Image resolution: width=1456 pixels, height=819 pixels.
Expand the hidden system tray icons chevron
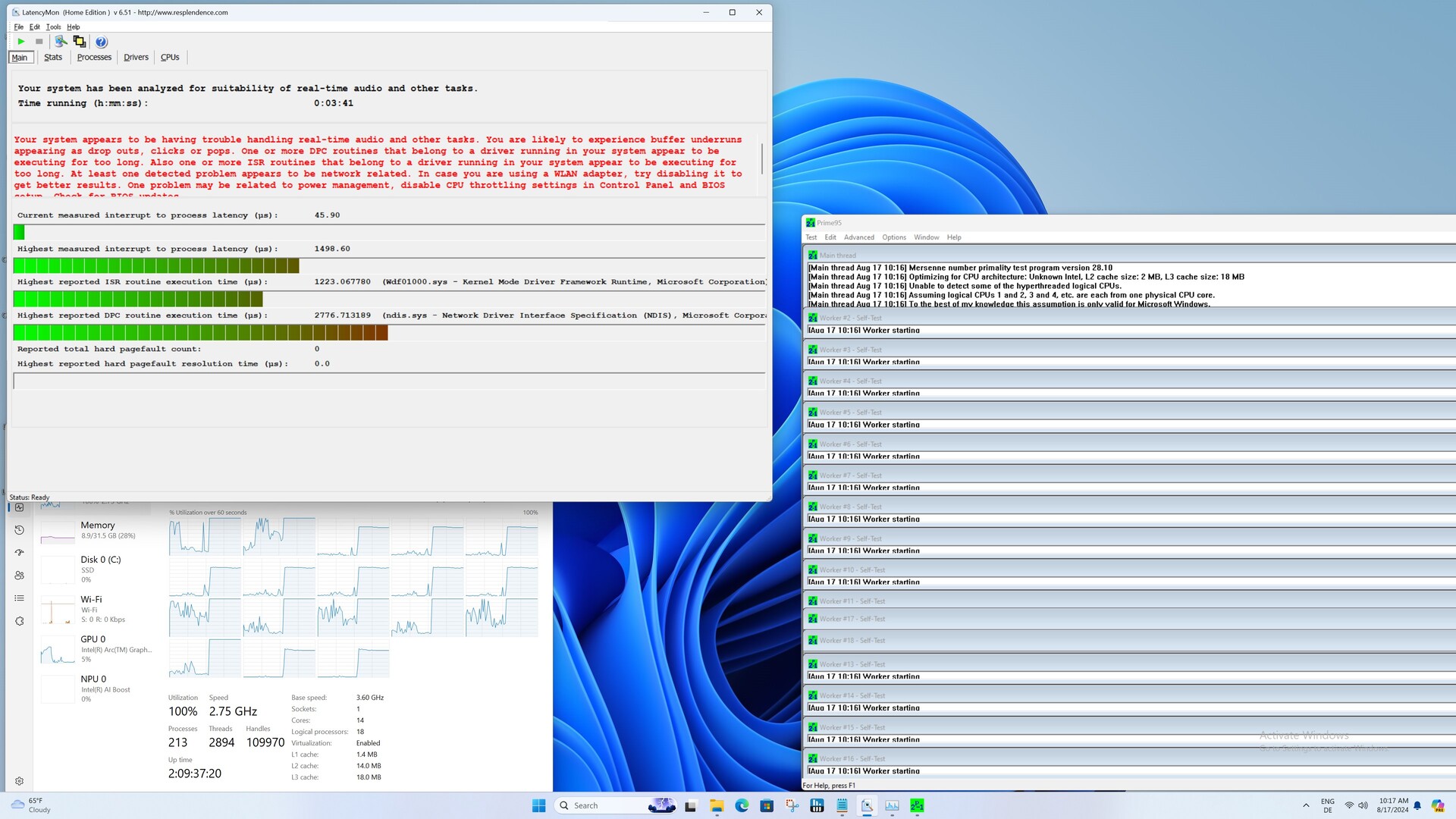pyautogui.click(x=1306, y=805)
